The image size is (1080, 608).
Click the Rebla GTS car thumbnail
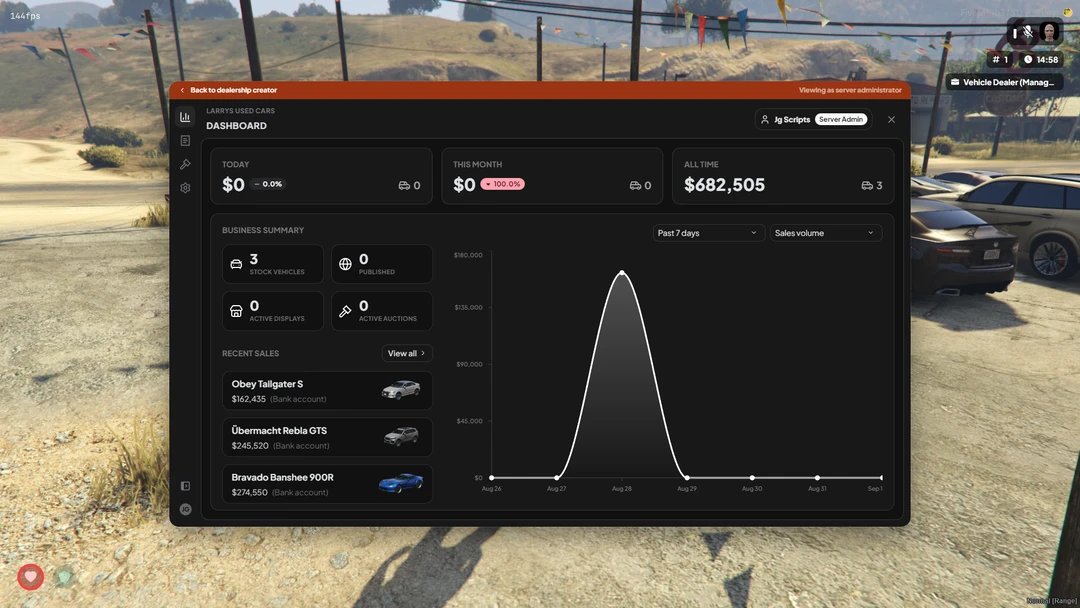[x=401, y=436]
